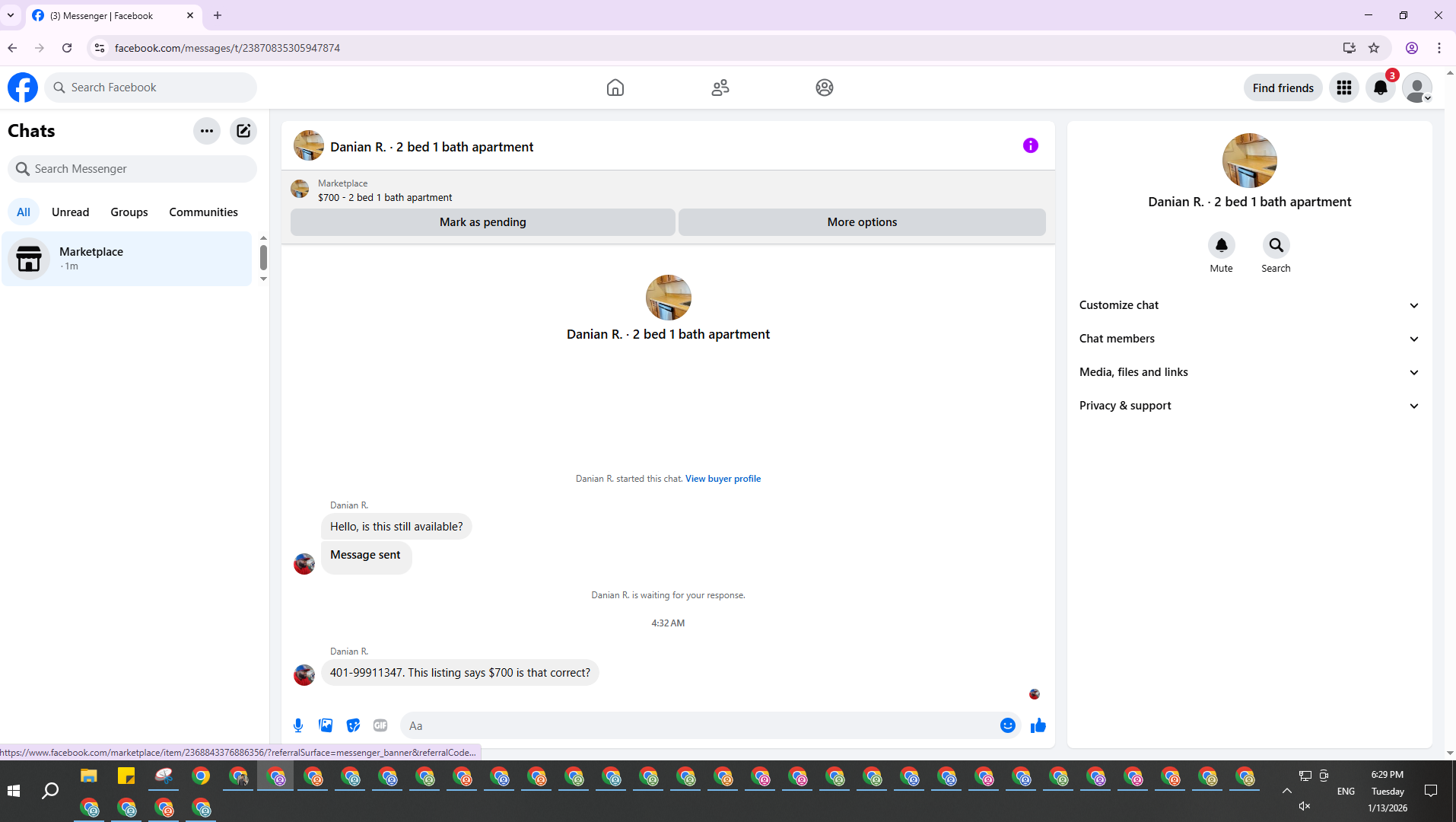
Task: Select the Groups chats filter tab
Action: [129, 212]
